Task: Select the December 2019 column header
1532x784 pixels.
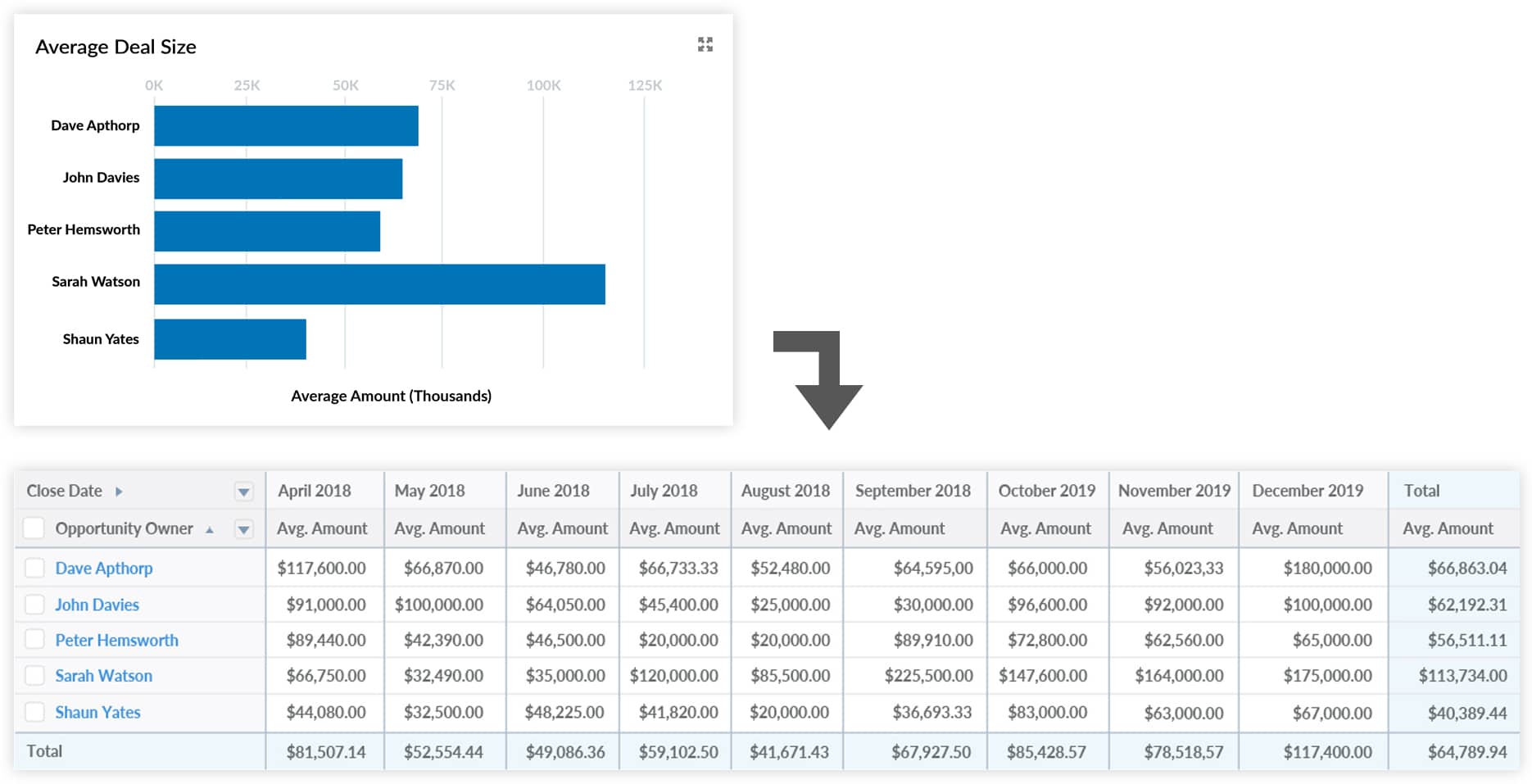Action: tap(1308, 491)
